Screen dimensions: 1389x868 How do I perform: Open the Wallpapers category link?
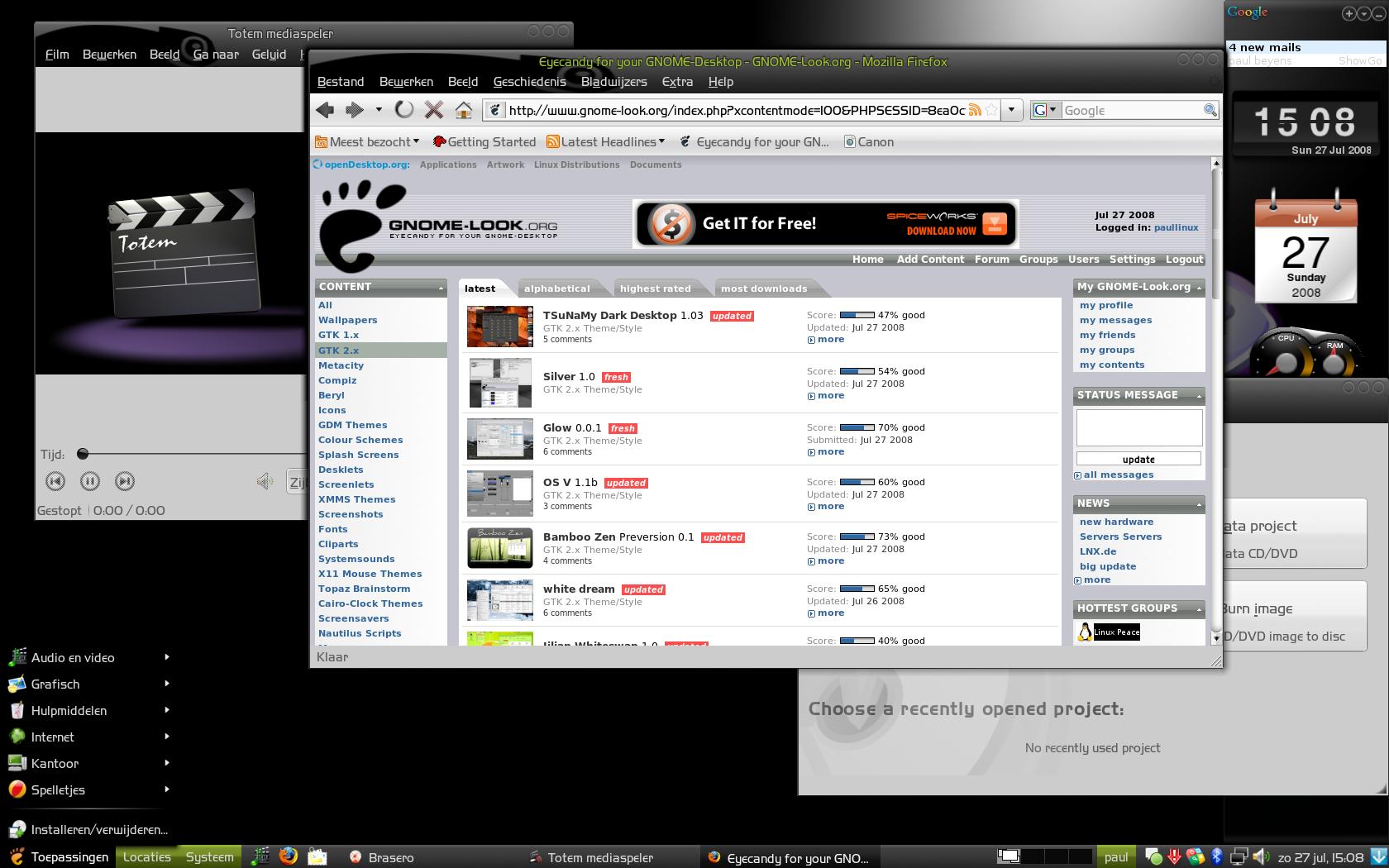(347, 320)
